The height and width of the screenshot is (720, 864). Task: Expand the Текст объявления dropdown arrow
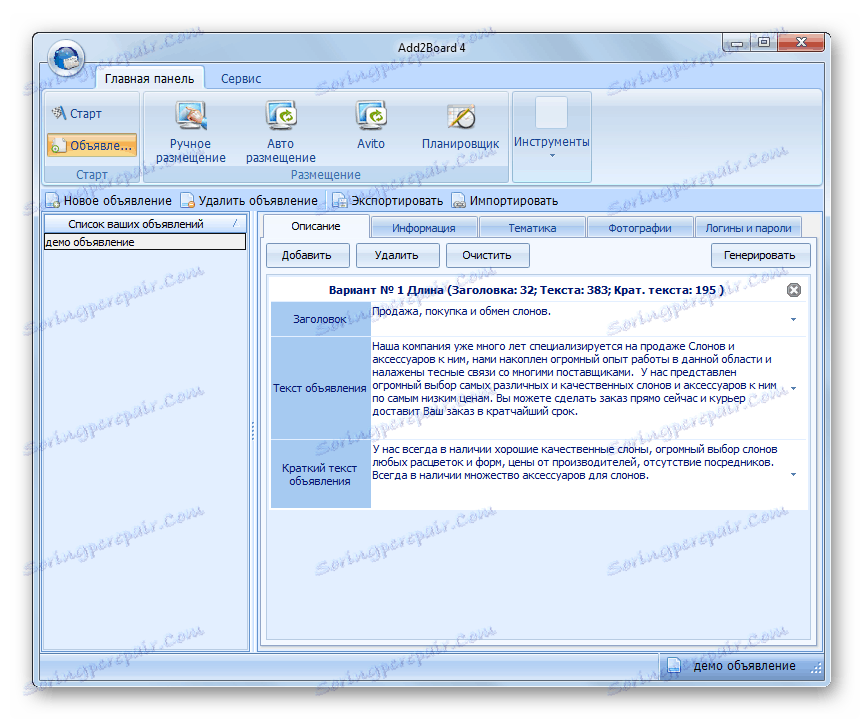pos(793,388)
